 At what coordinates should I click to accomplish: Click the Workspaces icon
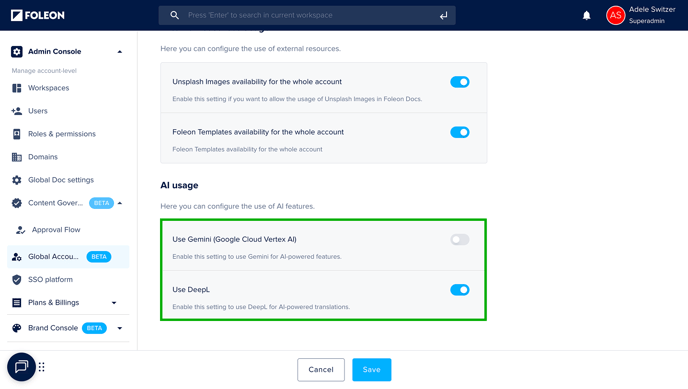(x=17, y=88)
